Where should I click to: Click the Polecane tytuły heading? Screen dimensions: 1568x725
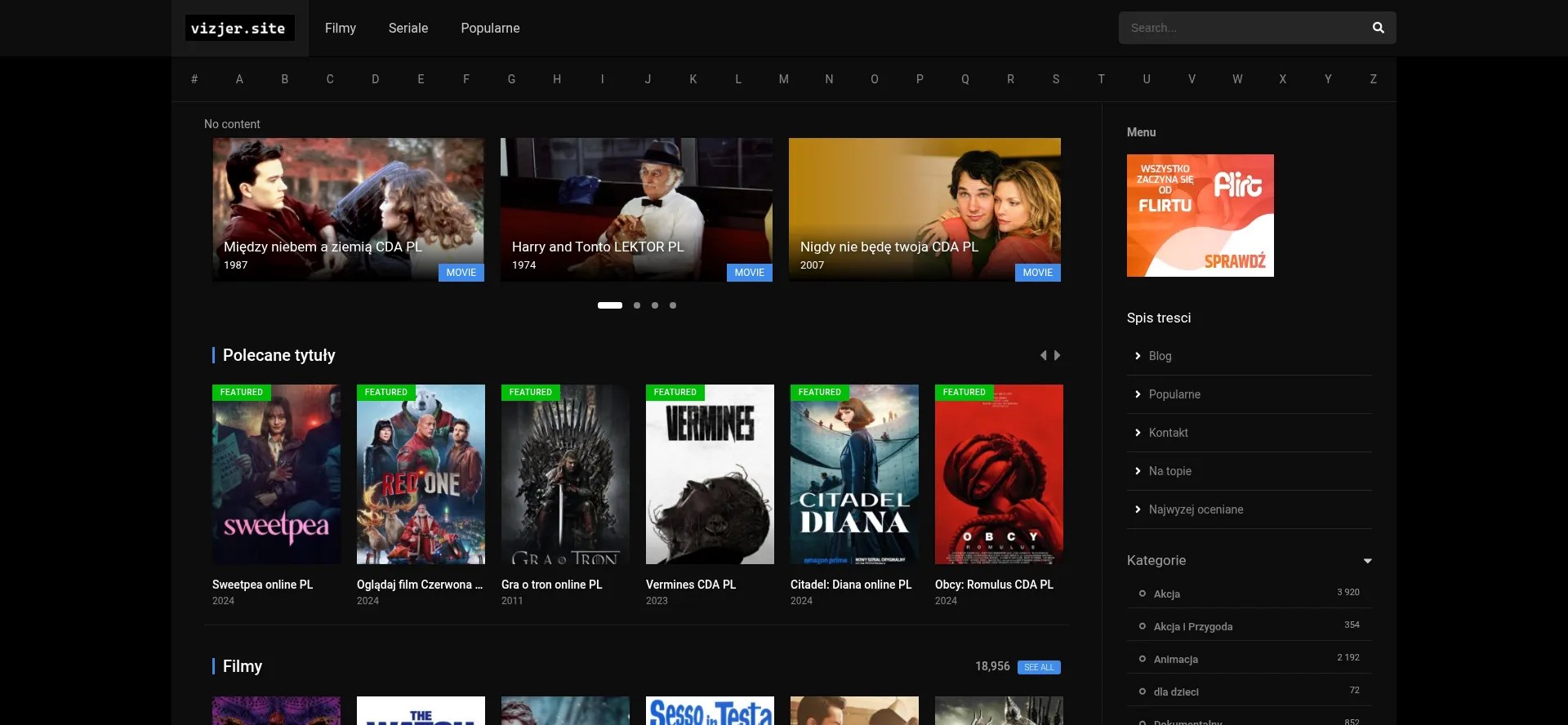click(x=278, y=355)
